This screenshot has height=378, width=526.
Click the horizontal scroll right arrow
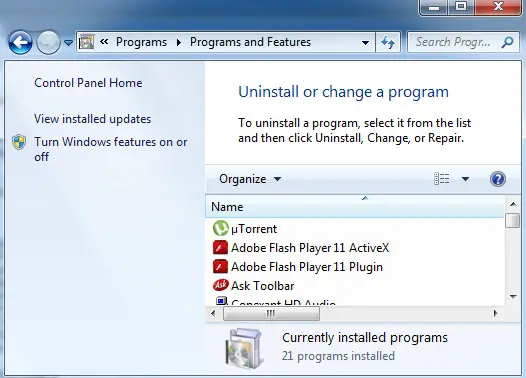point(495,313)
